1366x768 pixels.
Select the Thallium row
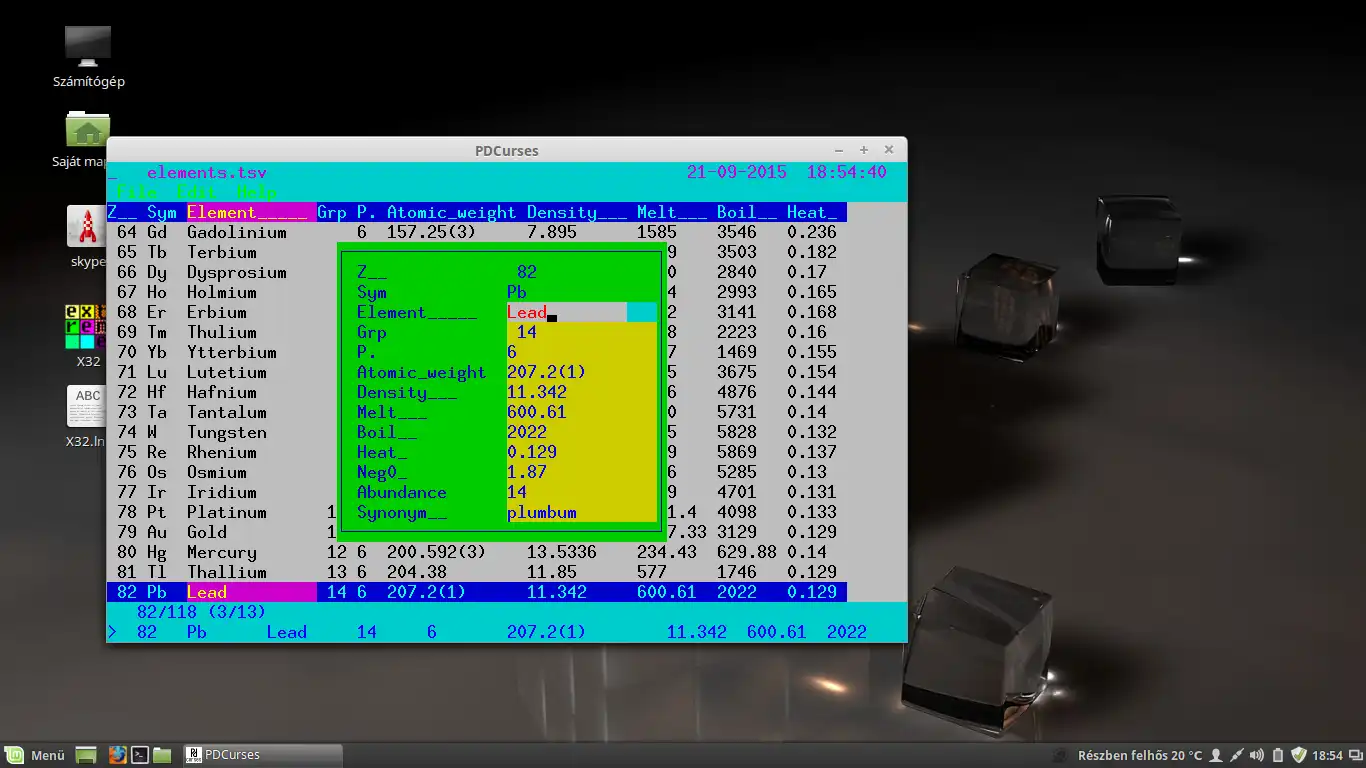(477, 572)
